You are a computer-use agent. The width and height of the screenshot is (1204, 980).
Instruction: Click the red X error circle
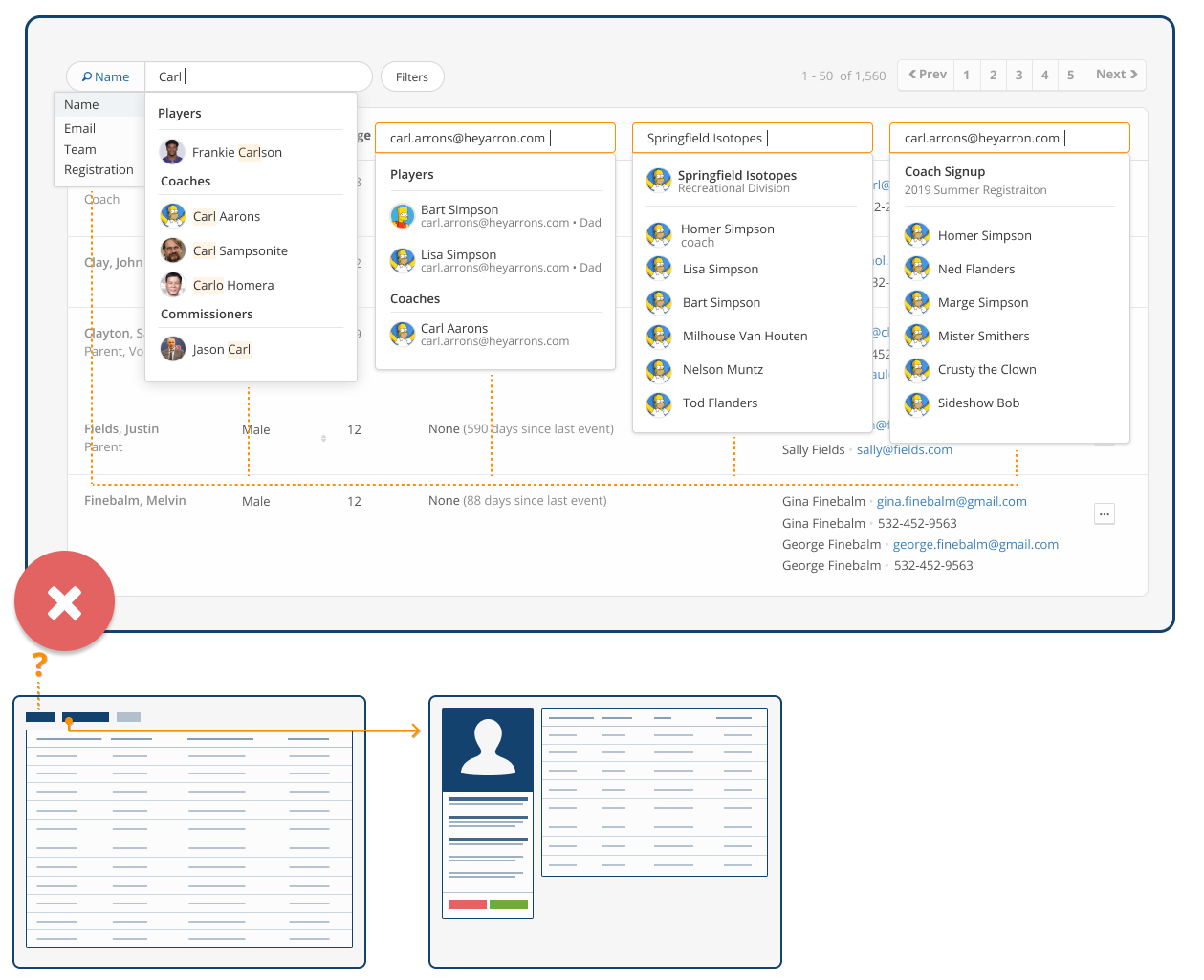pos(64,602)
